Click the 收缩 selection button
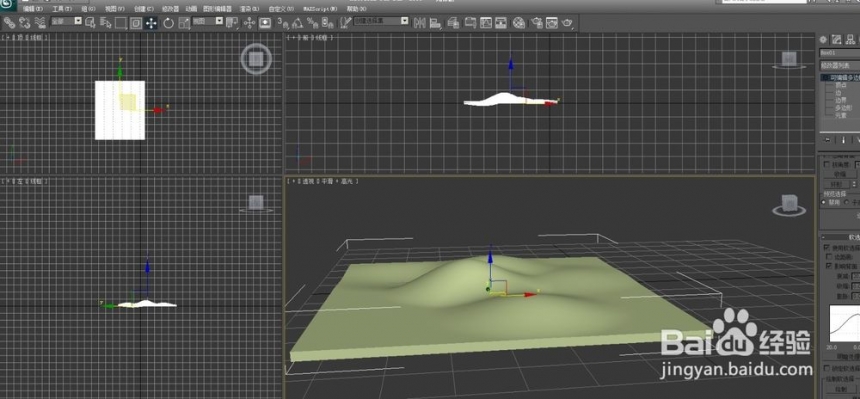This screenshot has width=860, height=399. coord(840,174)
